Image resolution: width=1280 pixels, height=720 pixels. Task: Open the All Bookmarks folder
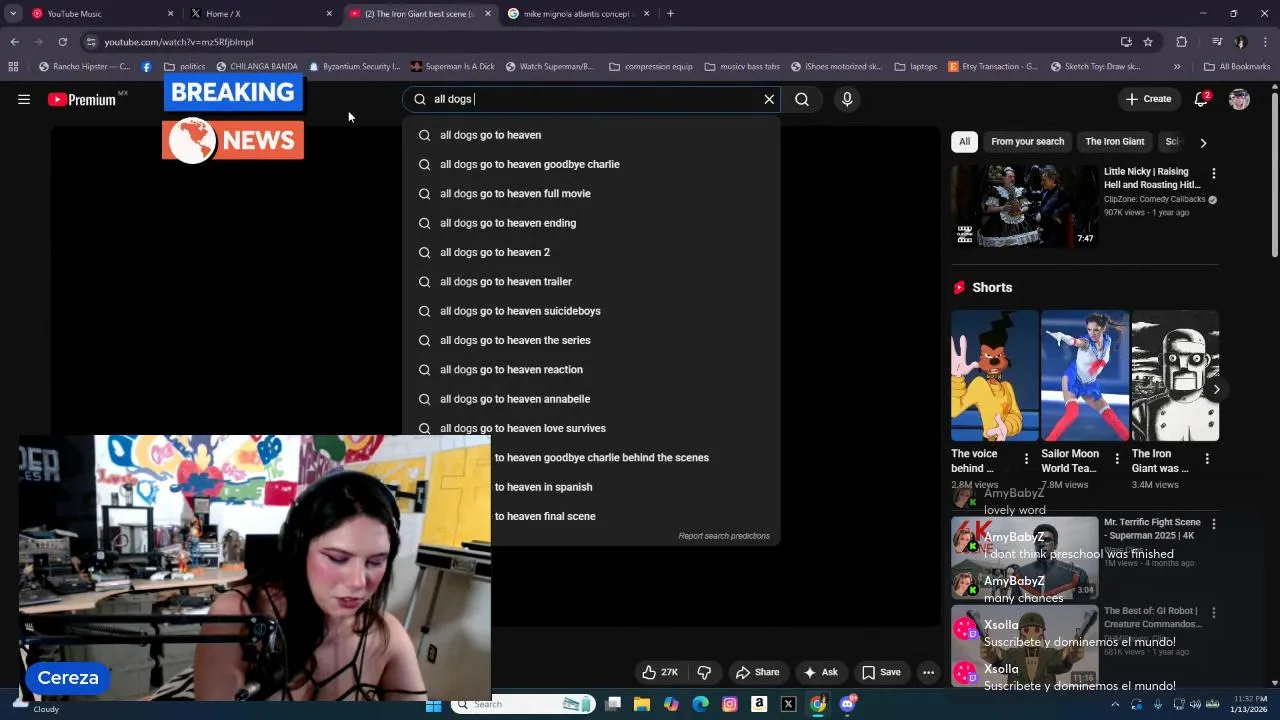[1237, 67]
